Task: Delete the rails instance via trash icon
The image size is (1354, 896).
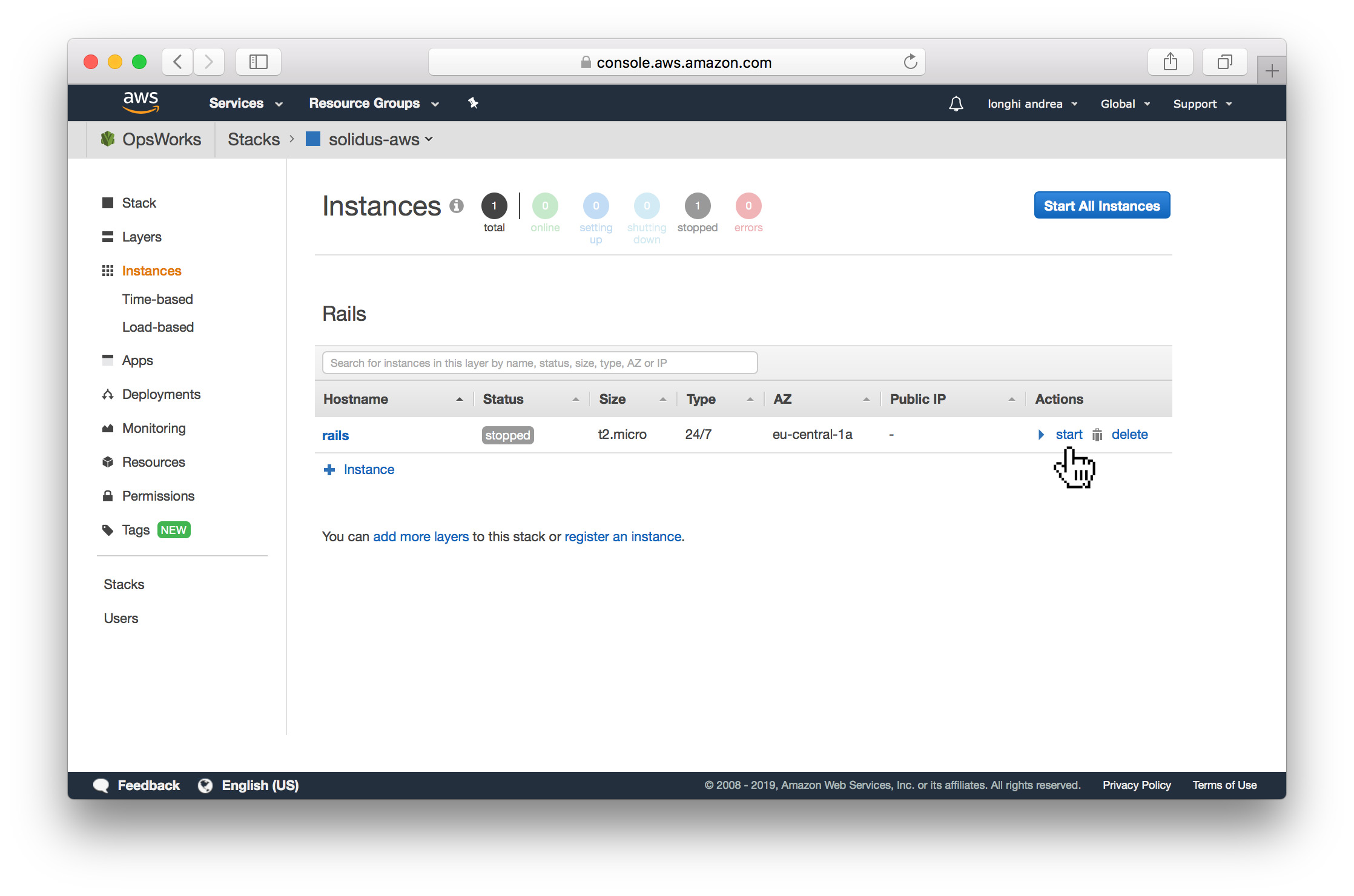Action: [1097, 435]
